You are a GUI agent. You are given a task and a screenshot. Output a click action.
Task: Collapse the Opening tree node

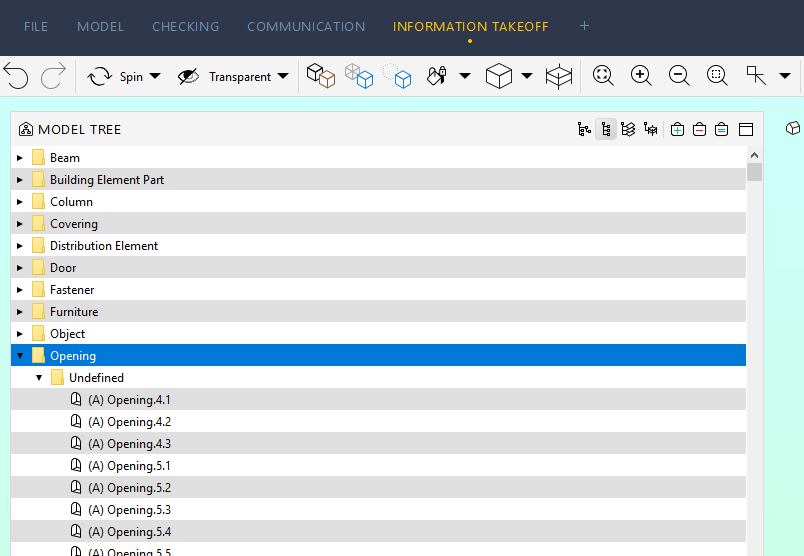19,356
